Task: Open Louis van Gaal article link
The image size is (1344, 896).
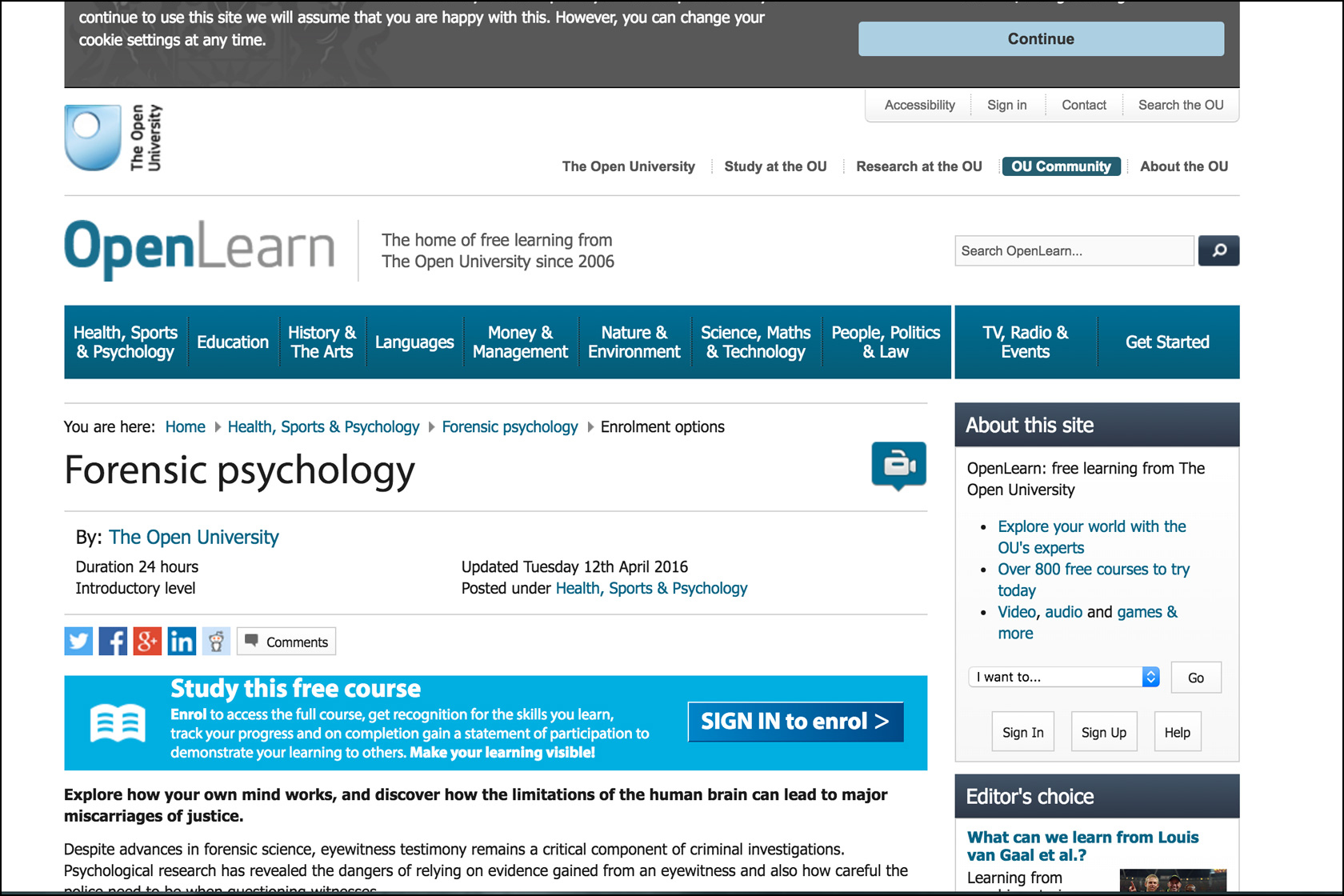Action: [1082, 846]
